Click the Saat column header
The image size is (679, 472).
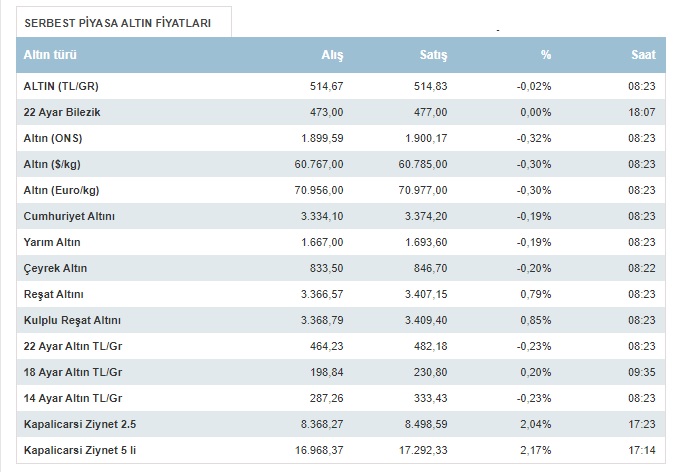coord(643,55)
